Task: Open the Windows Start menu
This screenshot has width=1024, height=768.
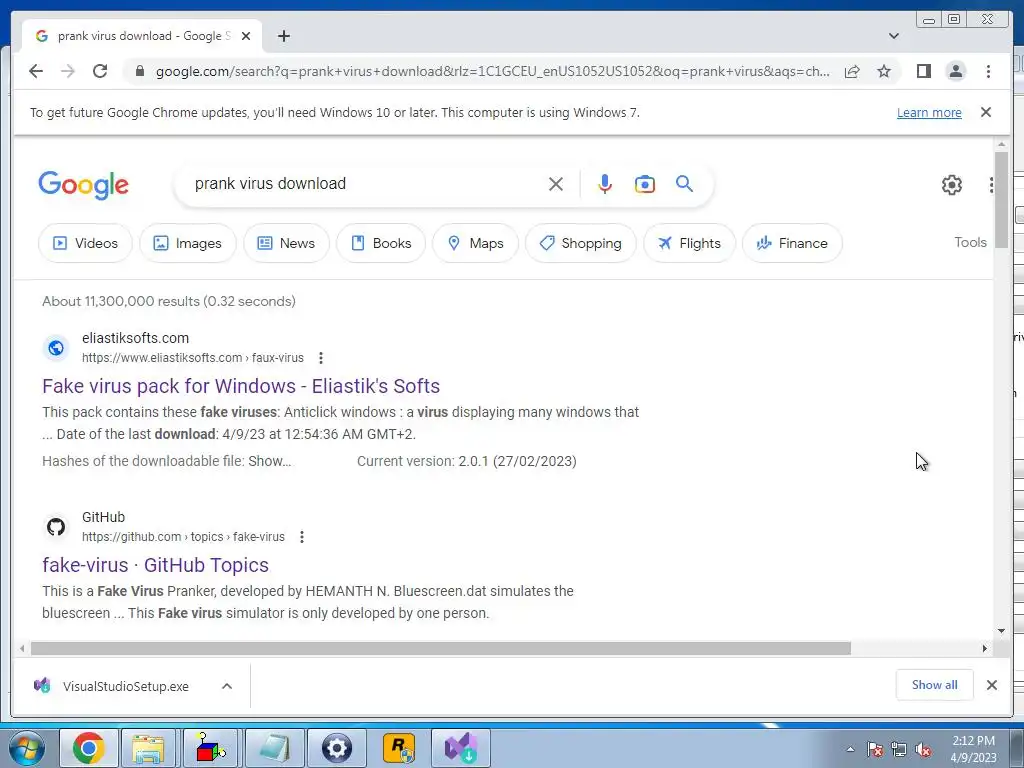Action: [26, 748]
